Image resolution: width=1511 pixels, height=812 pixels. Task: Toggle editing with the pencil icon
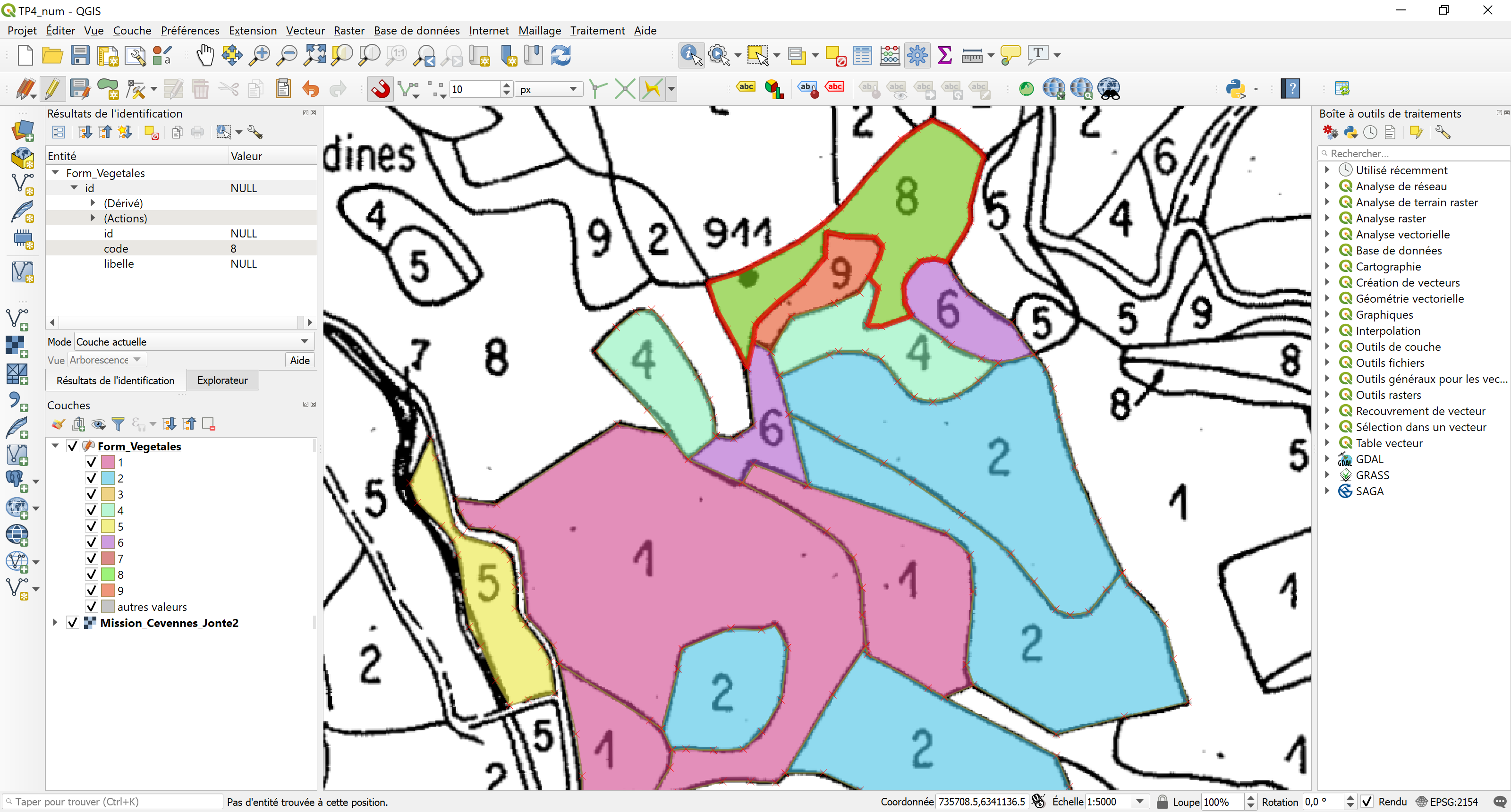click(x=52, y=89)
